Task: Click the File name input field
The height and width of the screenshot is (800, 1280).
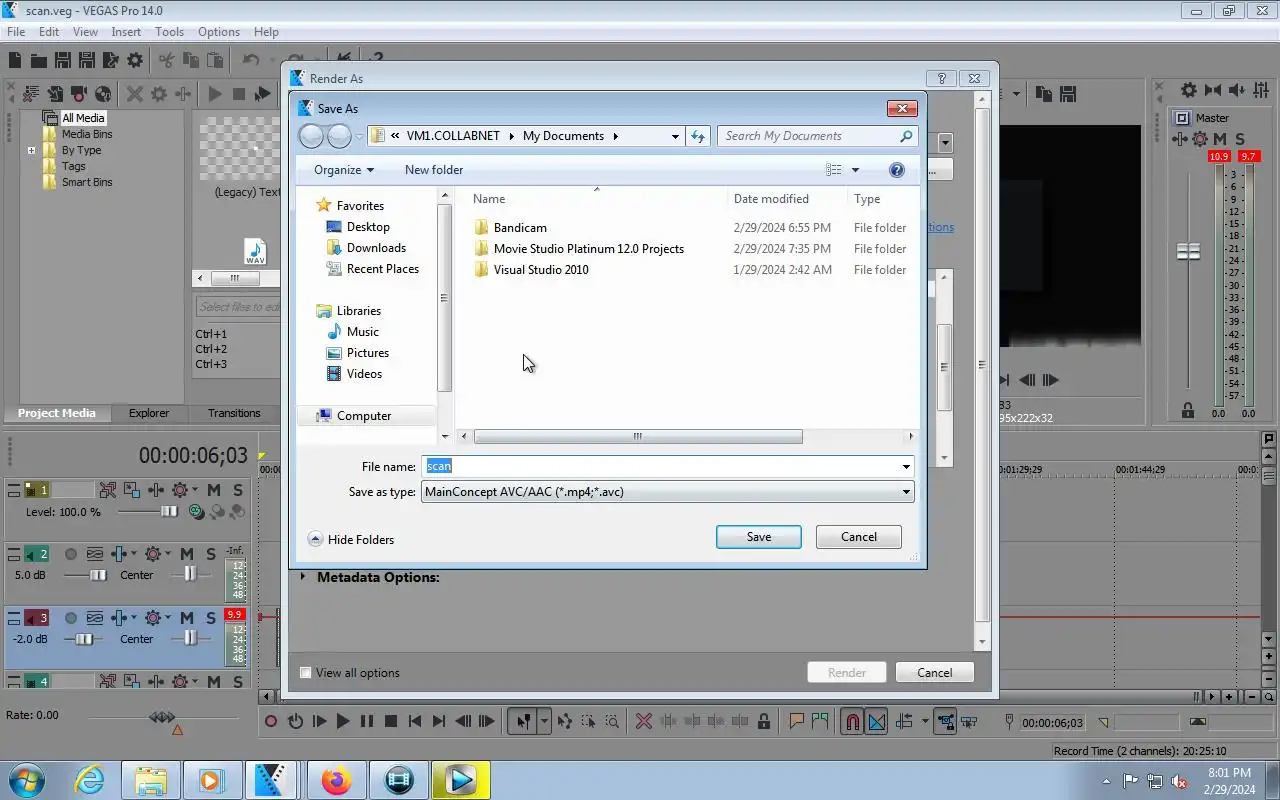Action: pyautogui.click(x=660, y=467)
